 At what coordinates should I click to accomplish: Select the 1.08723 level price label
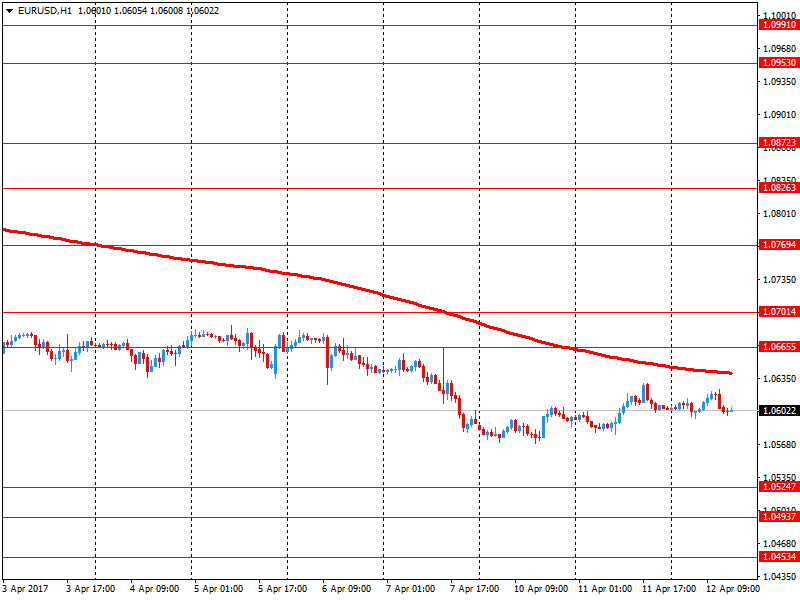(779, 143)
